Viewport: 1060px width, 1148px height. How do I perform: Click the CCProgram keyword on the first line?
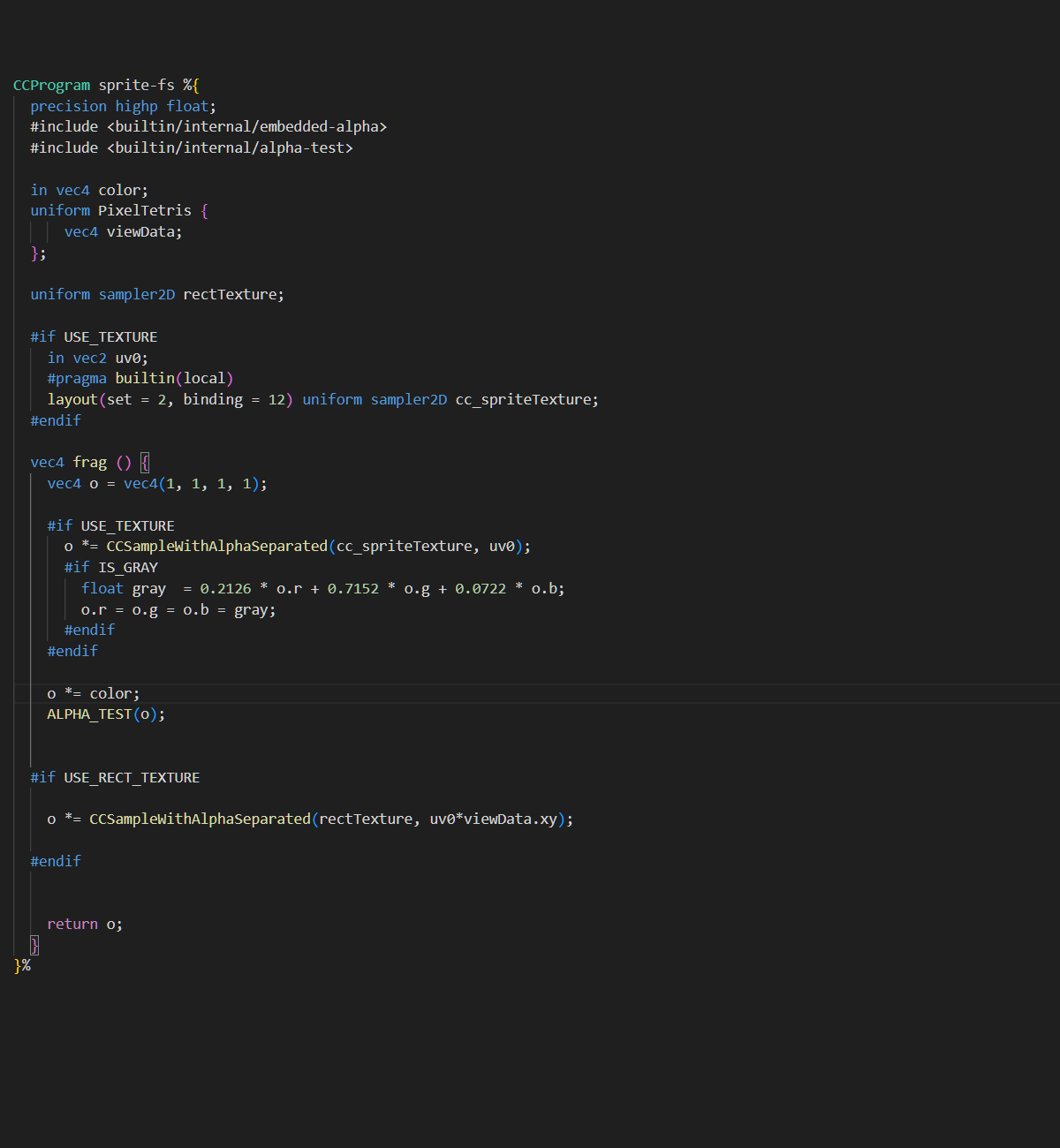pyautogui.click(x=51, y=85)
